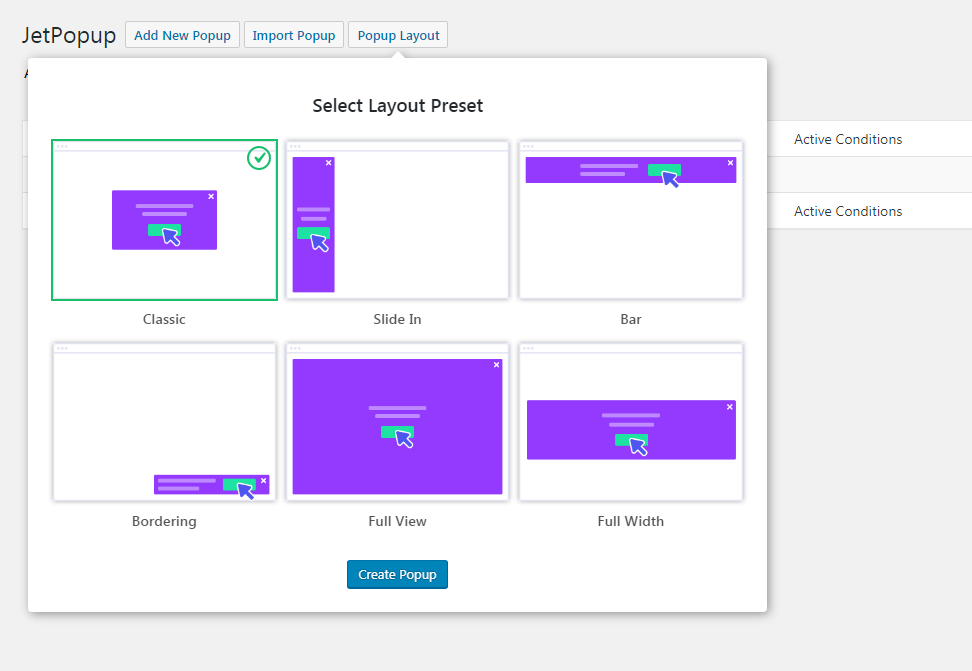Click the X icon in Classic preview
This screenshot has width=972, height=671.
click(211, 196)
